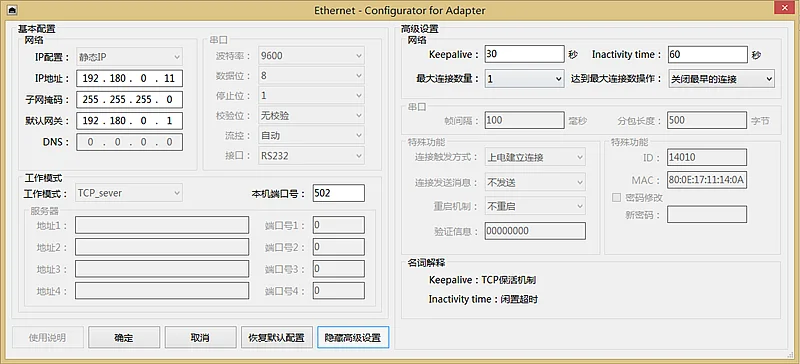Image resolution: width=800 pixels, height=364 pixels.
Task: Open the 连接发送消息 dropdown showing 不发送
Action: click(x=535, y=182)
